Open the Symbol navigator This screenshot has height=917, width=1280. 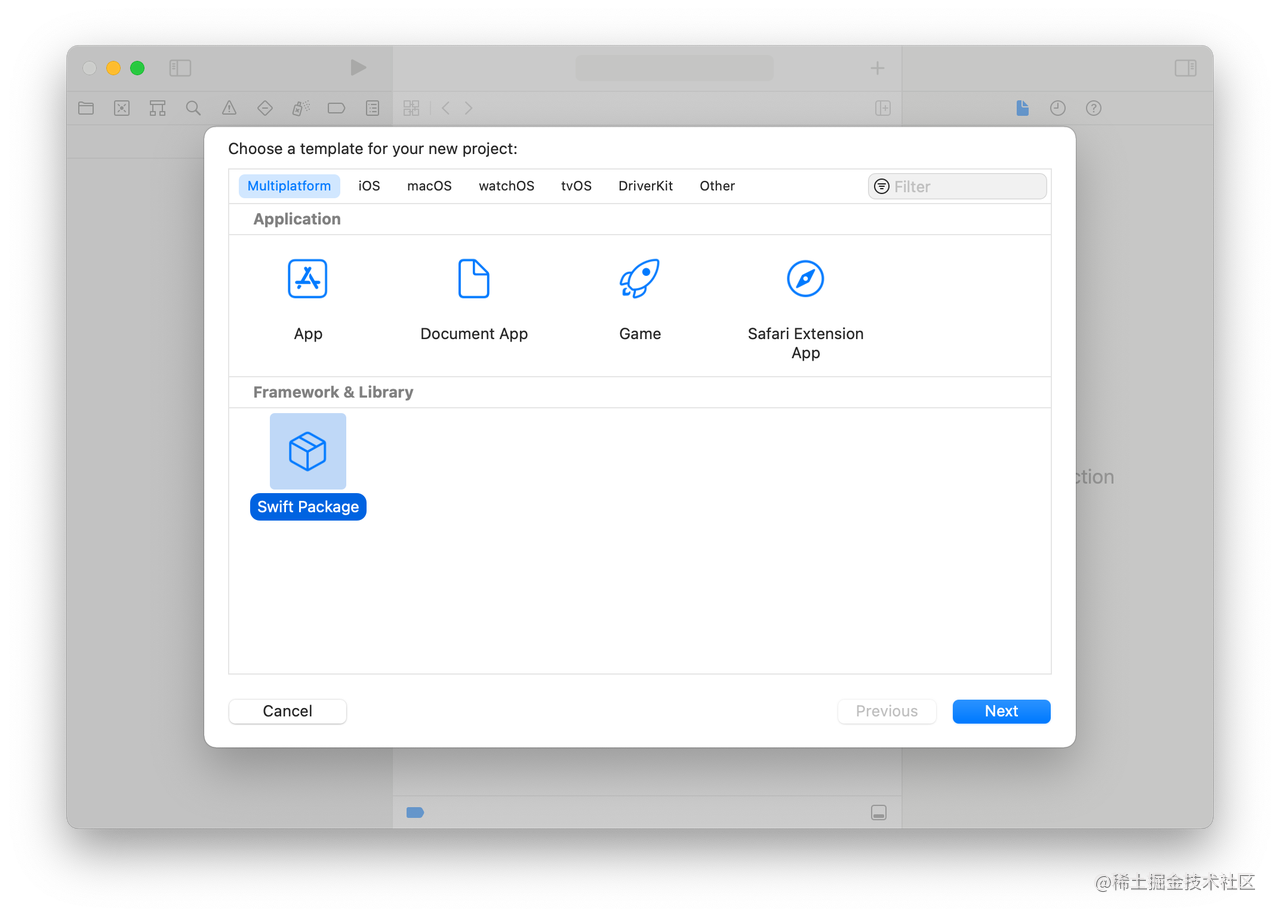157,108
